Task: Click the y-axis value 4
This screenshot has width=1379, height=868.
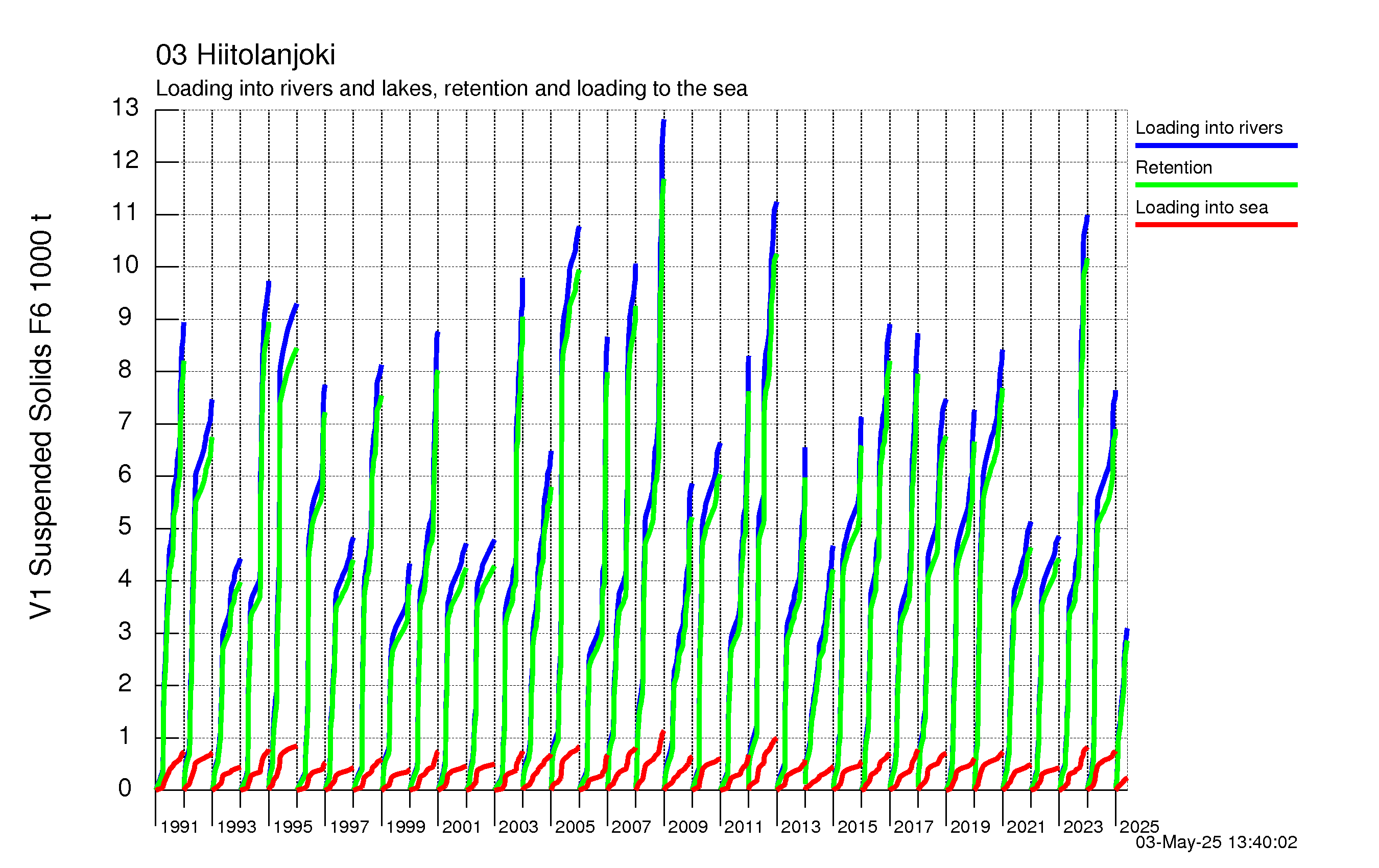Action: click(x=125, y=579)
